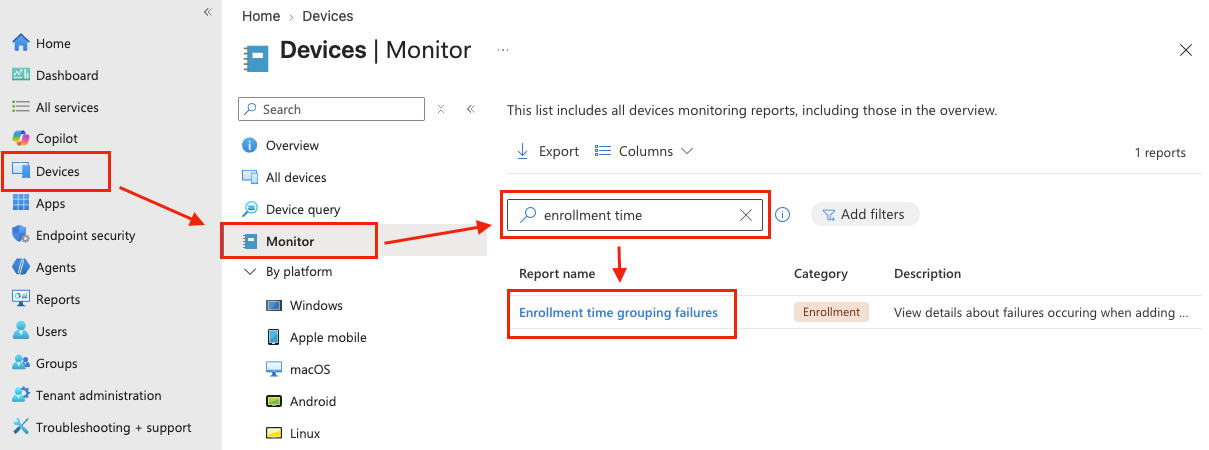Open Apps in the sidebar
The width and height of the screenshot is (1209, 450).
50,203
